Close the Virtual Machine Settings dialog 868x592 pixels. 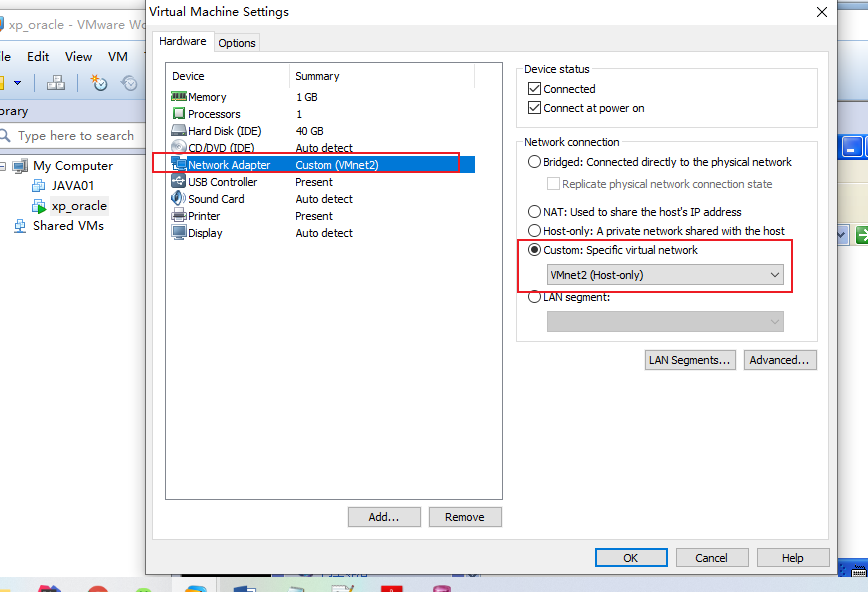(x=822, y=12)
